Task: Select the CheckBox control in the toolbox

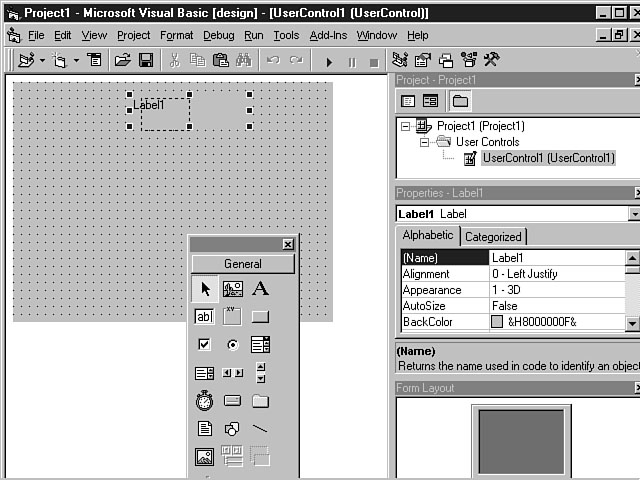Action: [204, 345]
